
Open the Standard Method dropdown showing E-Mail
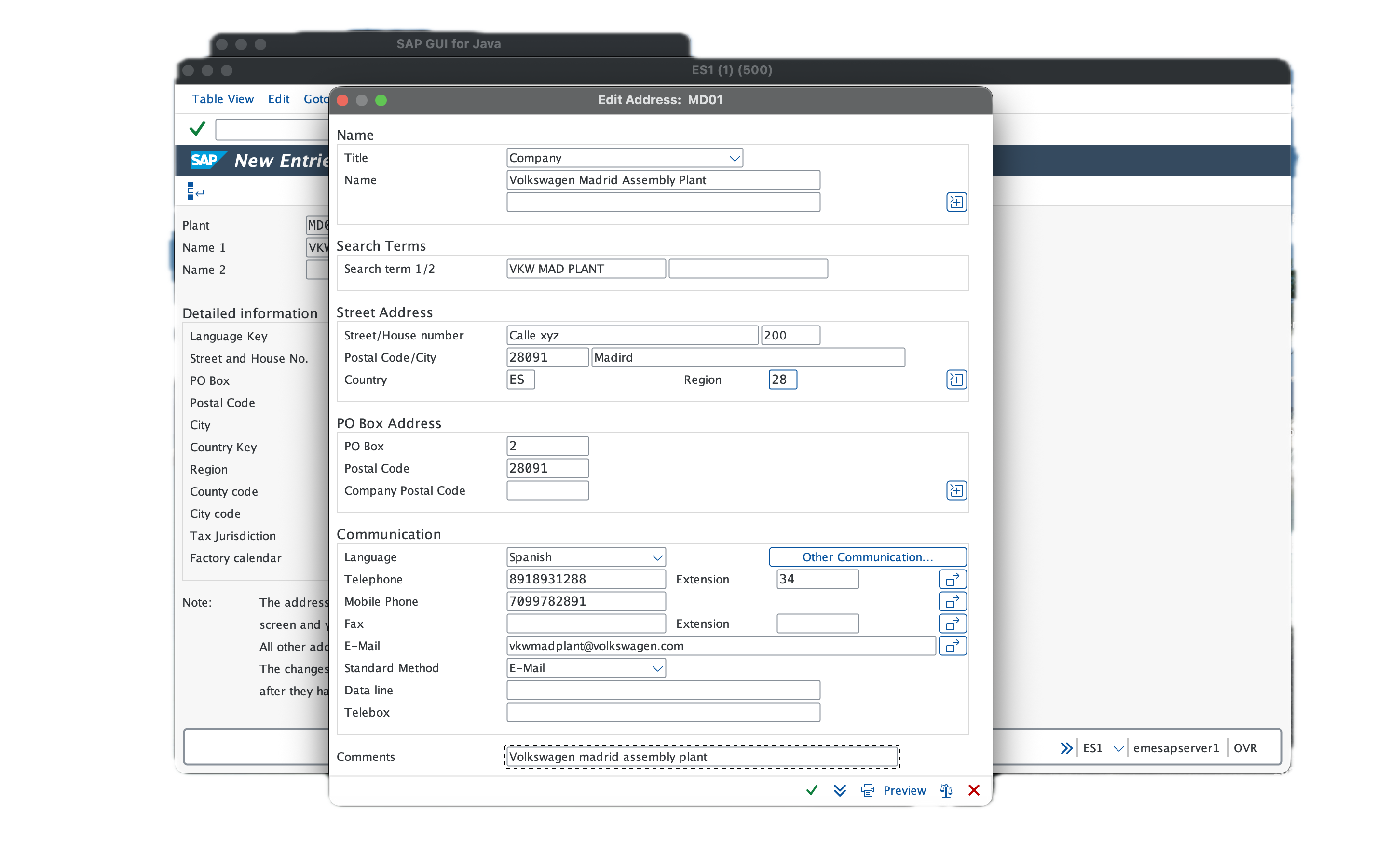(x=586, y=668)
